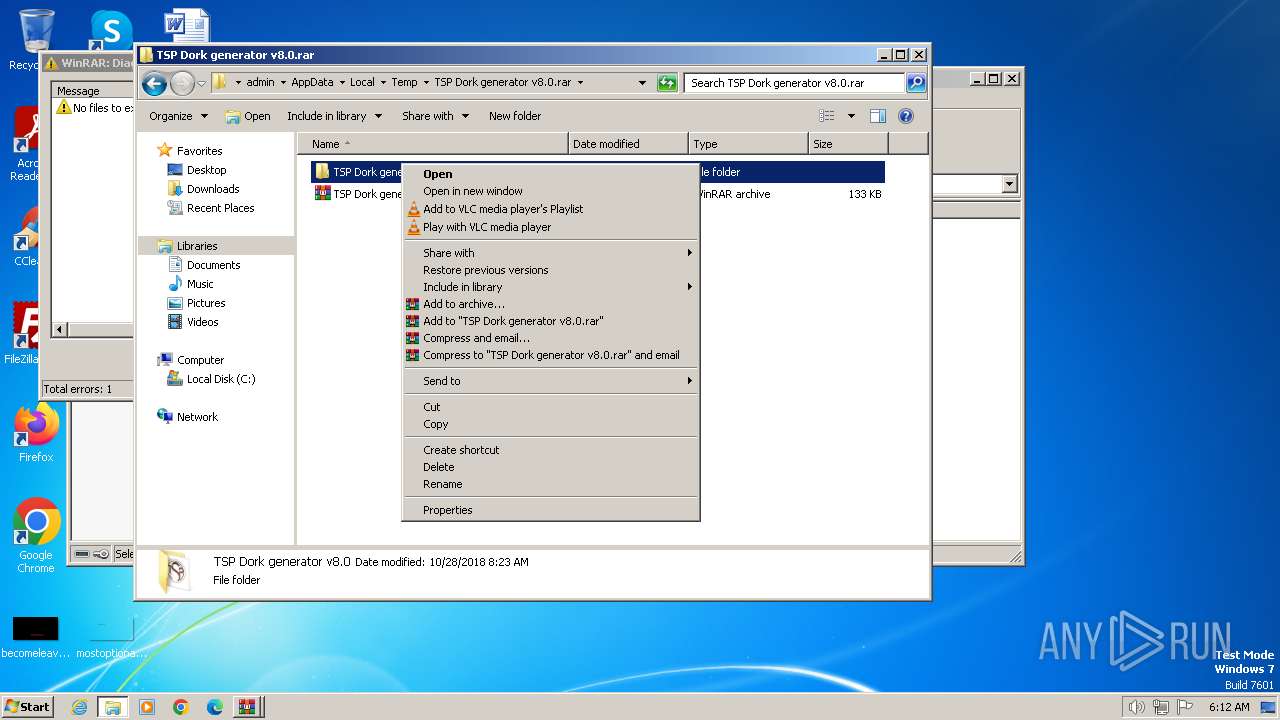Open WinRAR from the taskbar
This screenshot has width=1280, height=720.
pyautogui.click(x=247, y=707)
